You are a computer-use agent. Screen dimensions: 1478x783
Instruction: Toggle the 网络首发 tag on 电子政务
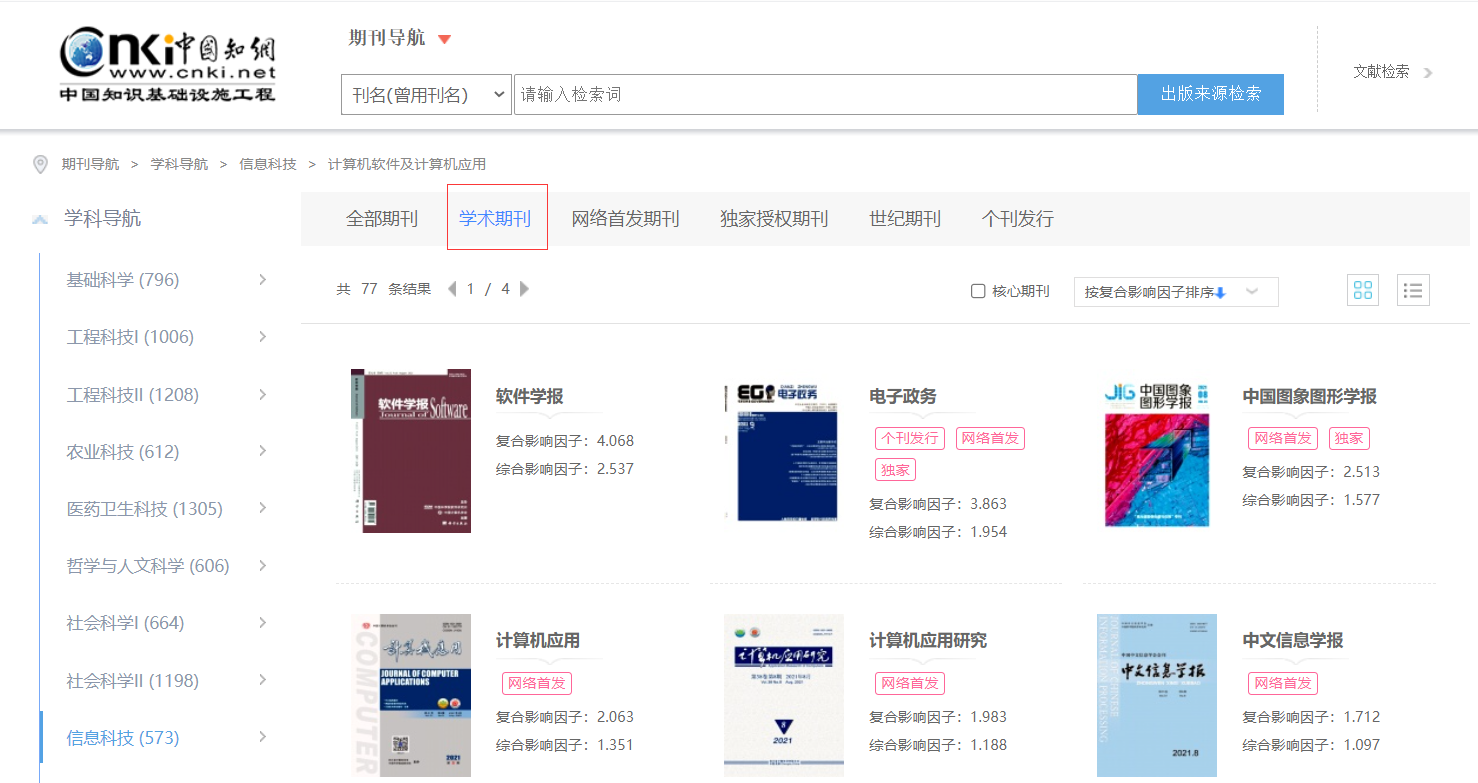989,438
